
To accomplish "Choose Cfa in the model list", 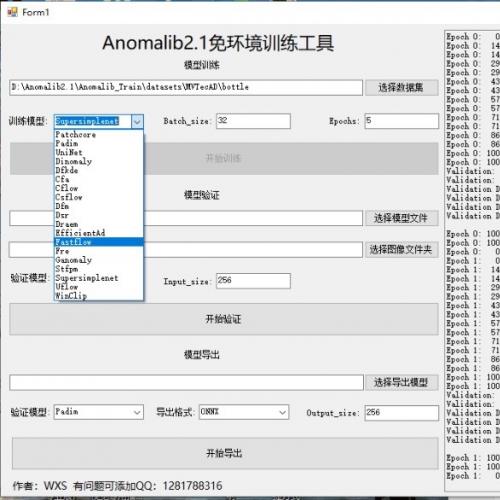I will pyautogui.click(x=99, y=179).
